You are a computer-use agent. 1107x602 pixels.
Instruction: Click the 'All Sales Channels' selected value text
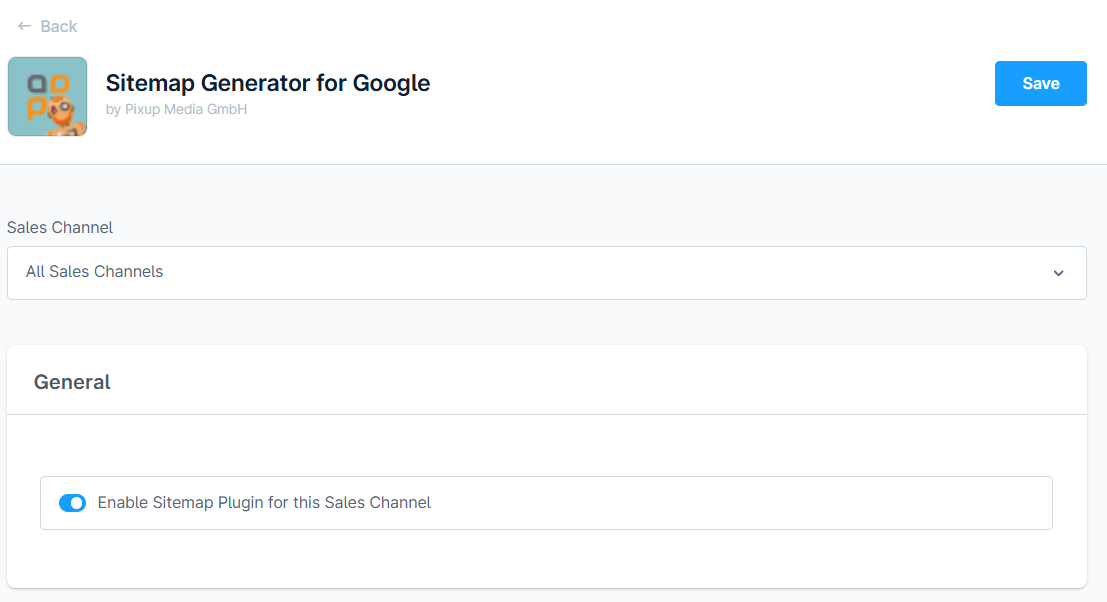tap(94, 271)
